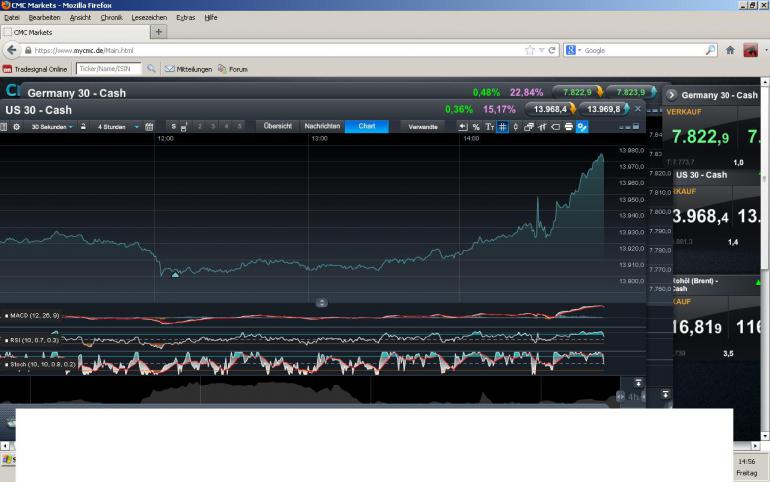Click the Ticker/Name/ISIN search field
The width and height of the screenshot is (770, 482).
click(x=109, y=69)
